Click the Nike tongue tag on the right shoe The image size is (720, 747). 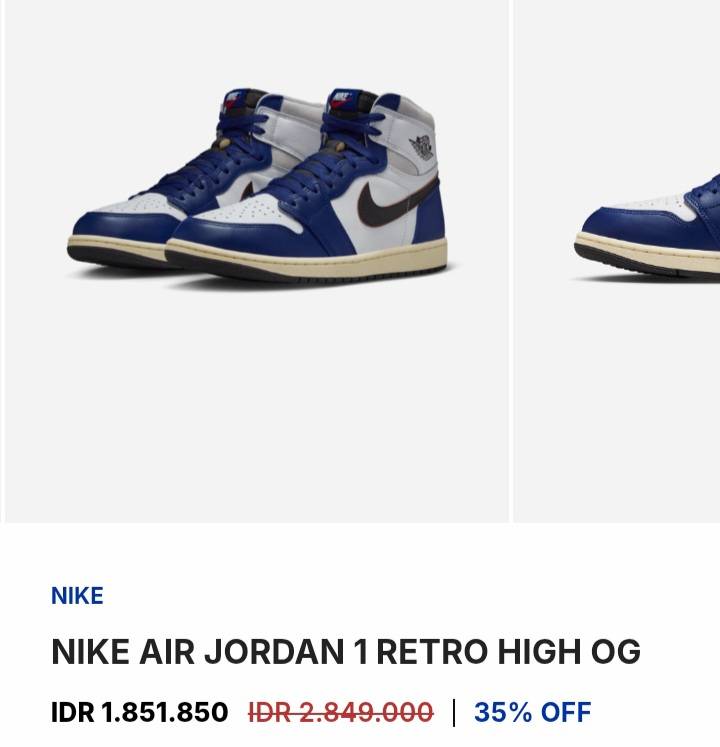(x=341, y=101)
